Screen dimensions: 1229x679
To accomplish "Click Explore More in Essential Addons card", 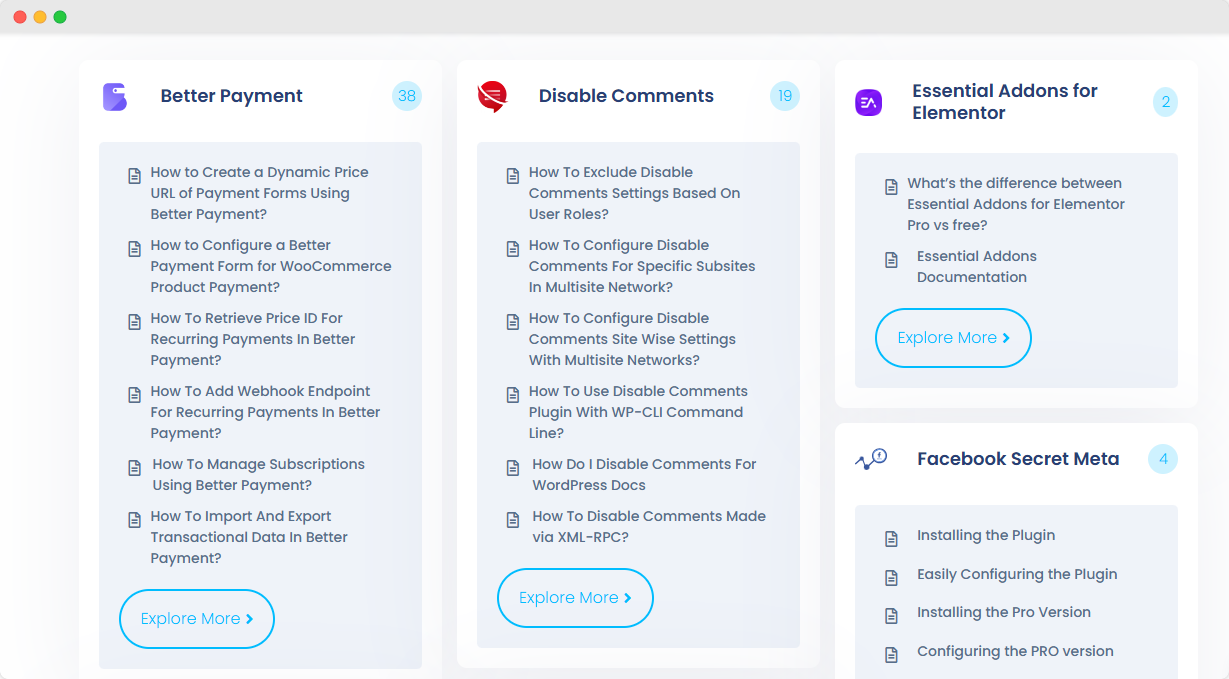I will click(953, 338).
